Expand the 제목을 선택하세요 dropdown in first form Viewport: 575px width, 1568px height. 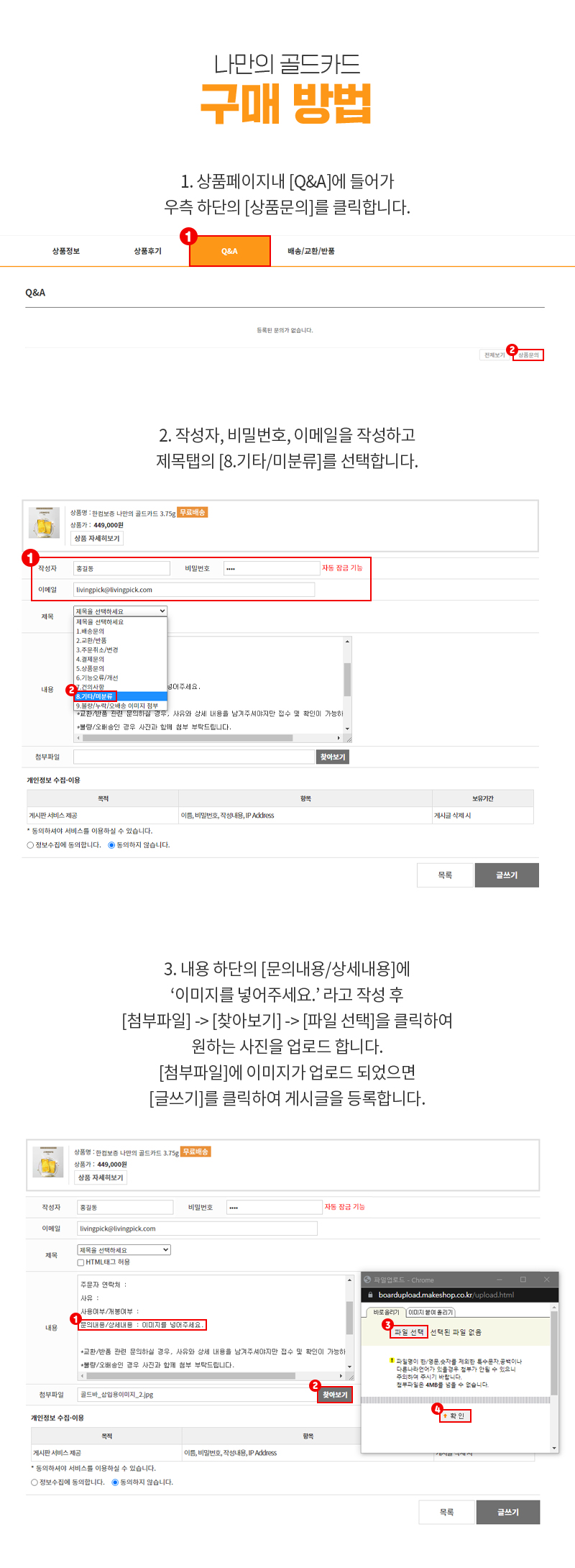click(x=121, y=611)
